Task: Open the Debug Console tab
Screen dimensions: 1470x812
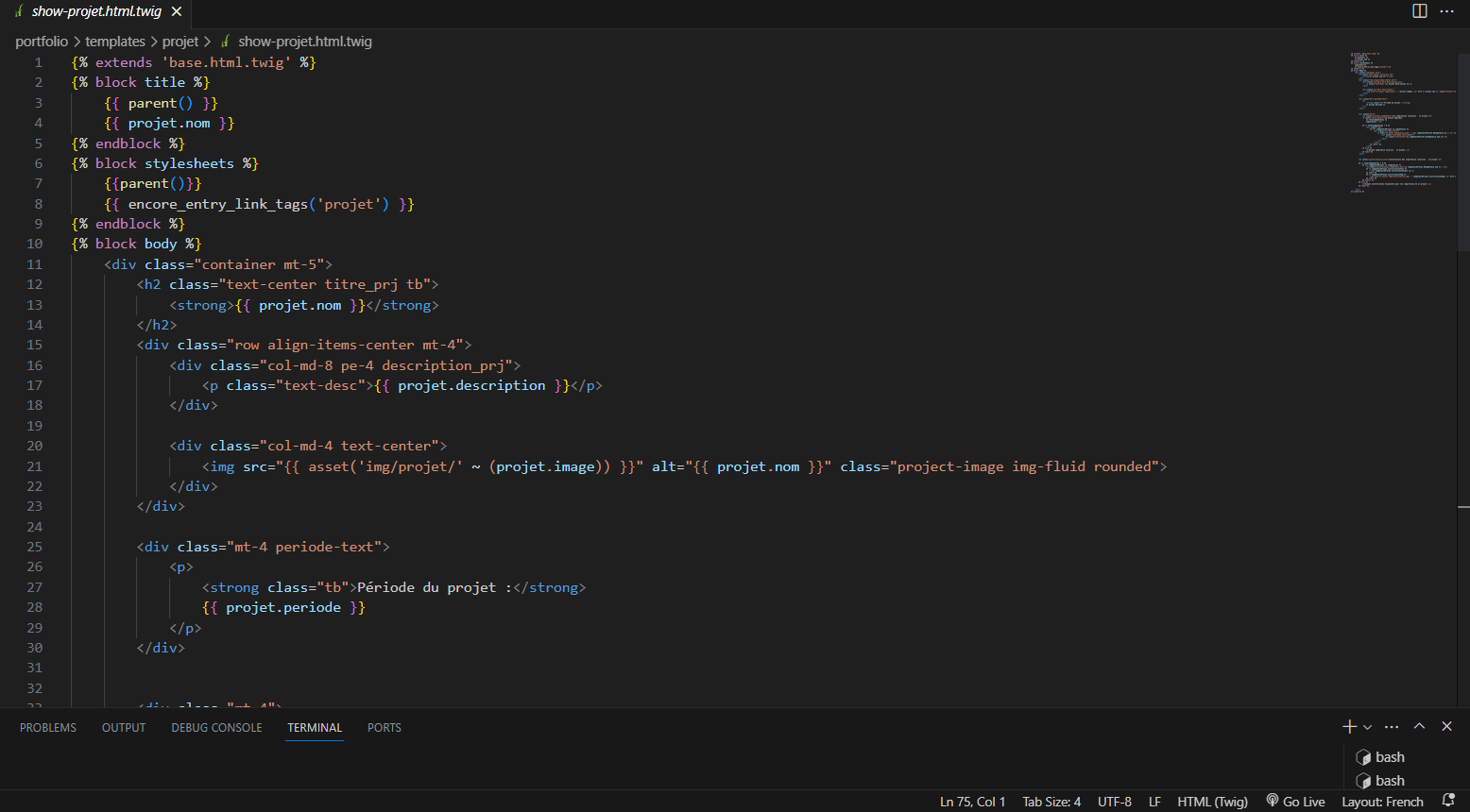Action: (216, 728)
